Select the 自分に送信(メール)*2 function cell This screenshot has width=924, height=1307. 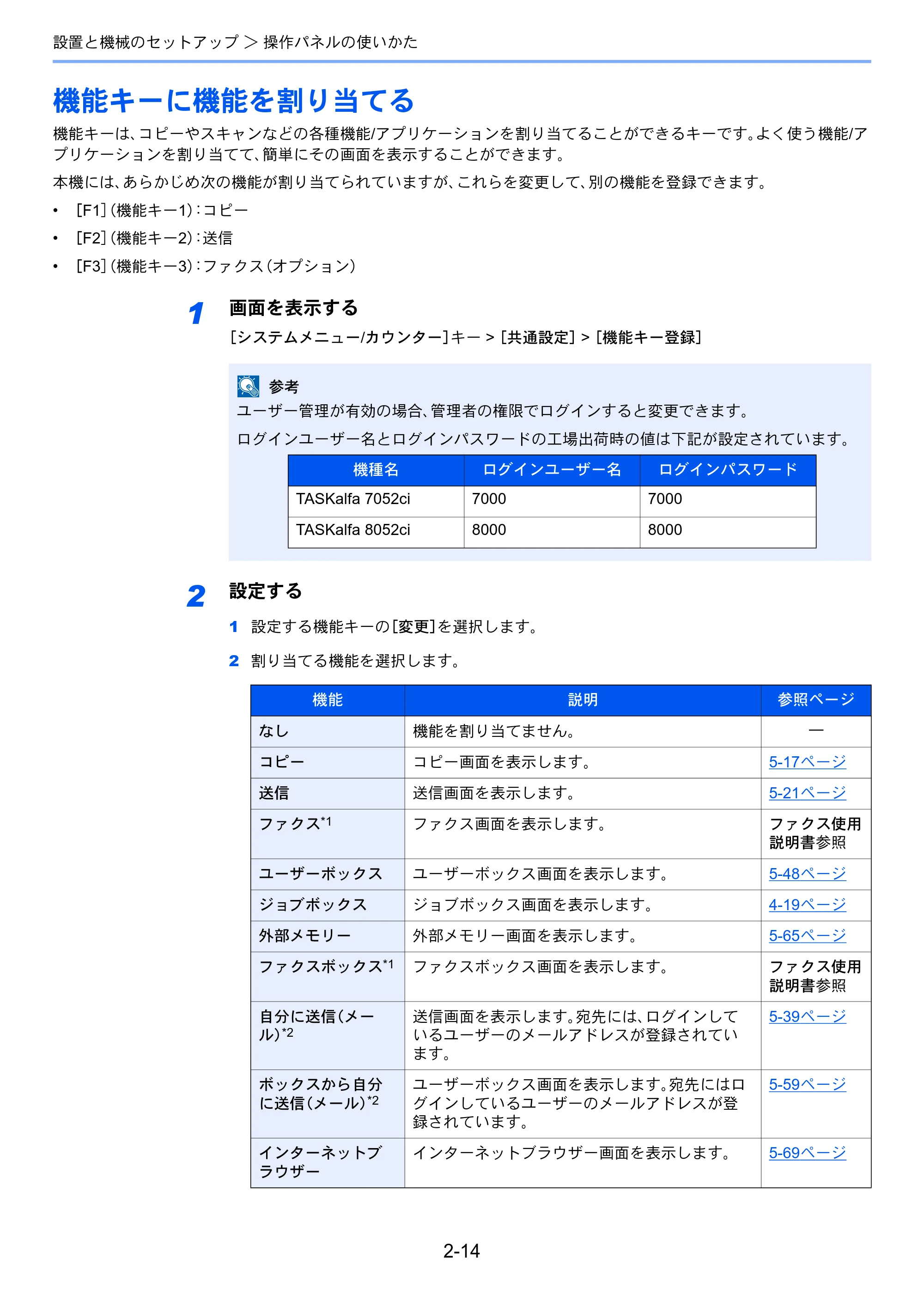click(328, 1035)
